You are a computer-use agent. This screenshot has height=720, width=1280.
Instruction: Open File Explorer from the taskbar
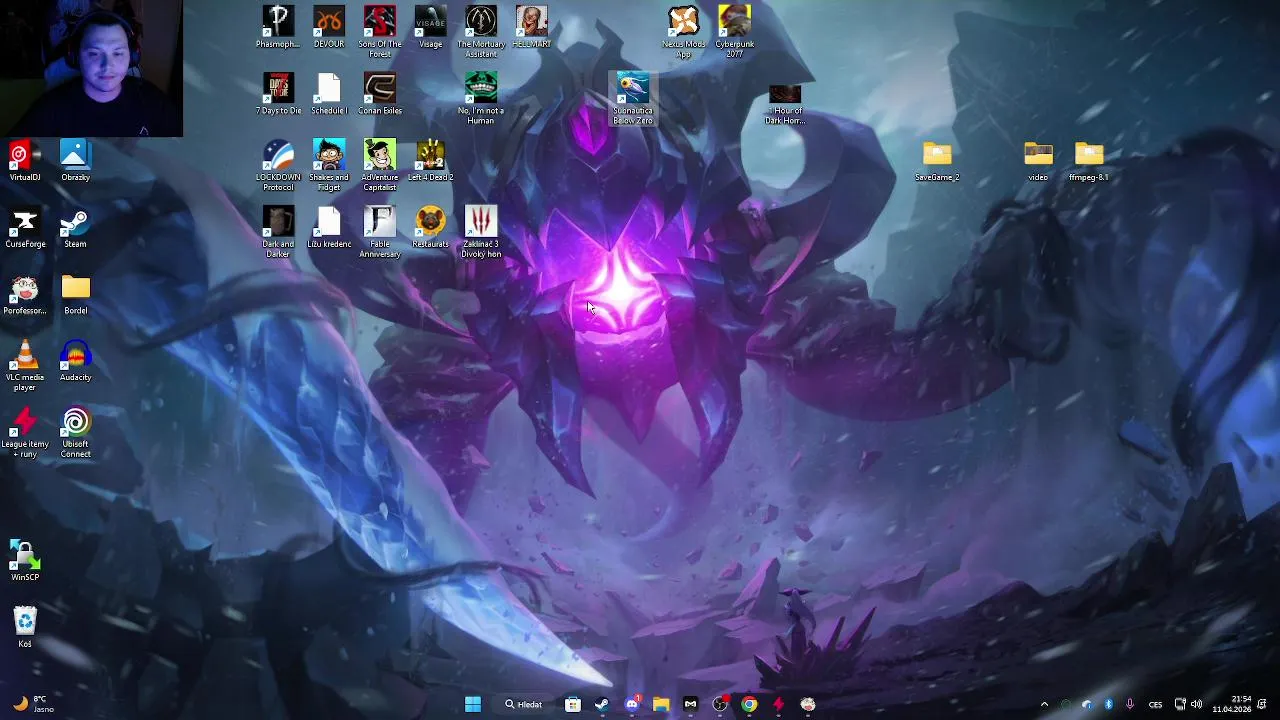pos(661,704)
